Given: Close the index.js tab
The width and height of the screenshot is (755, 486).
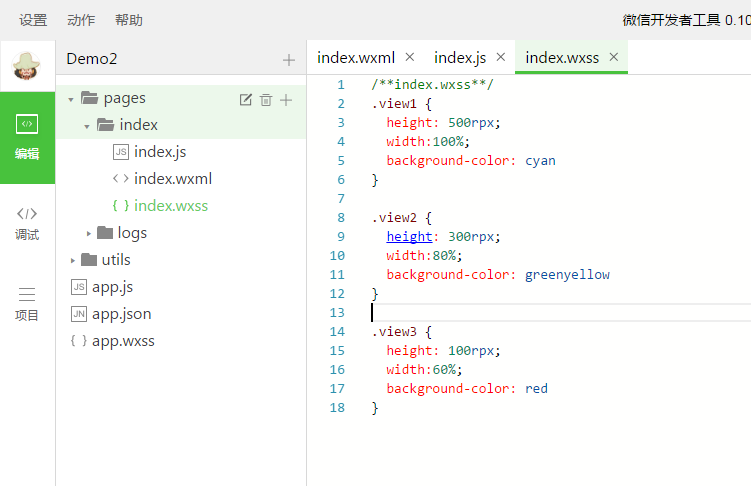Looking at the screenshot, I should coord(501,57).
